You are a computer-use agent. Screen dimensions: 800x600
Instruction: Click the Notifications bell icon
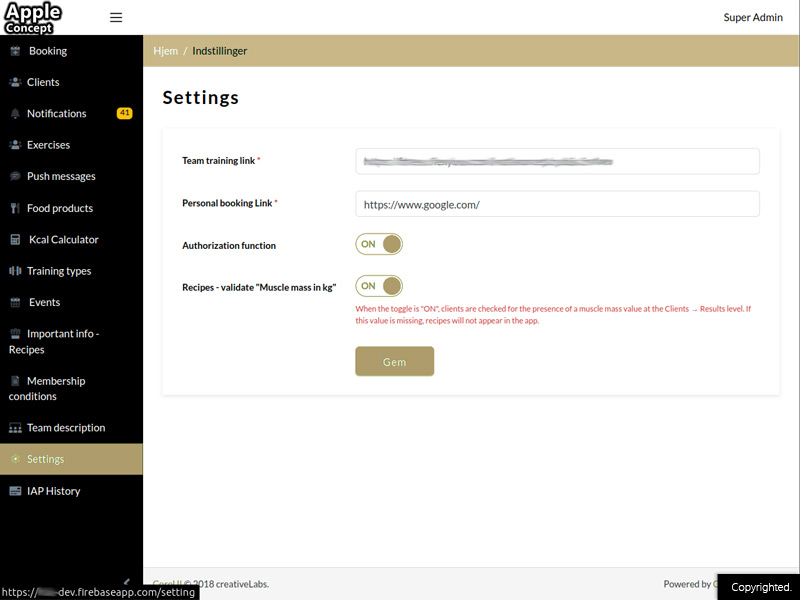15,114
